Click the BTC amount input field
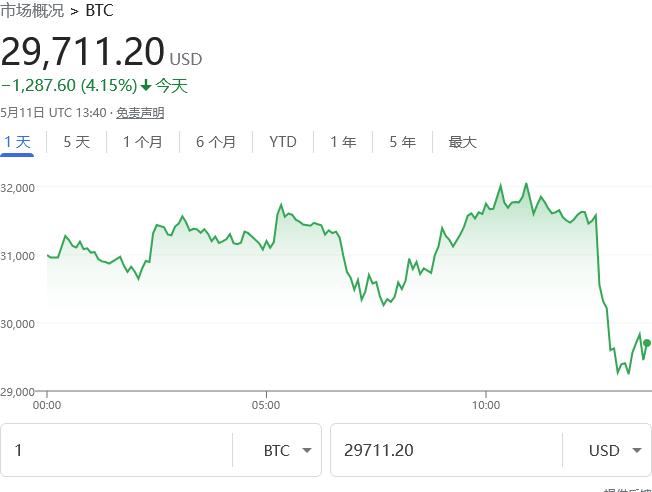The image size is (652, 492). click(115, 451)
